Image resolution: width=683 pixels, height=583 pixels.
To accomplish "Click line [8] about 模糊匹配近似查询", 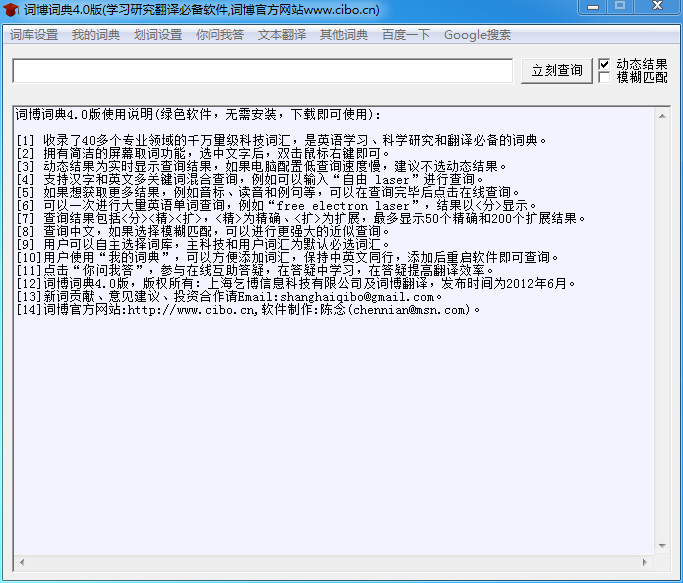I will click(203, 231).
